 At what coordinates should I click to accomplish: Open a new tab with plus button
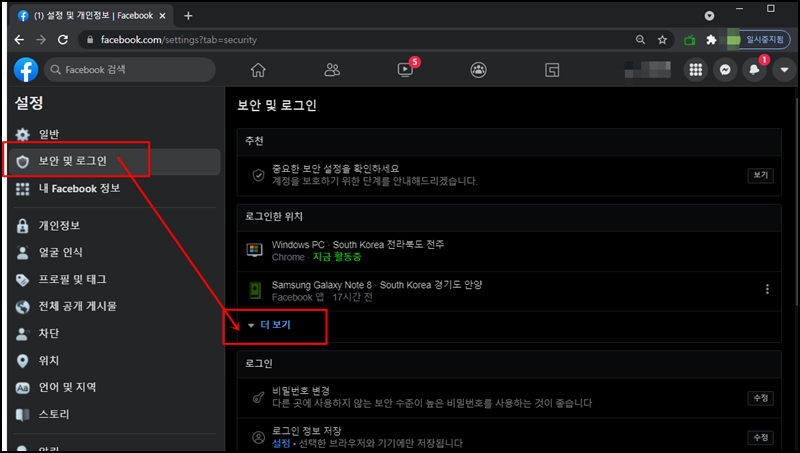(188, 16)
